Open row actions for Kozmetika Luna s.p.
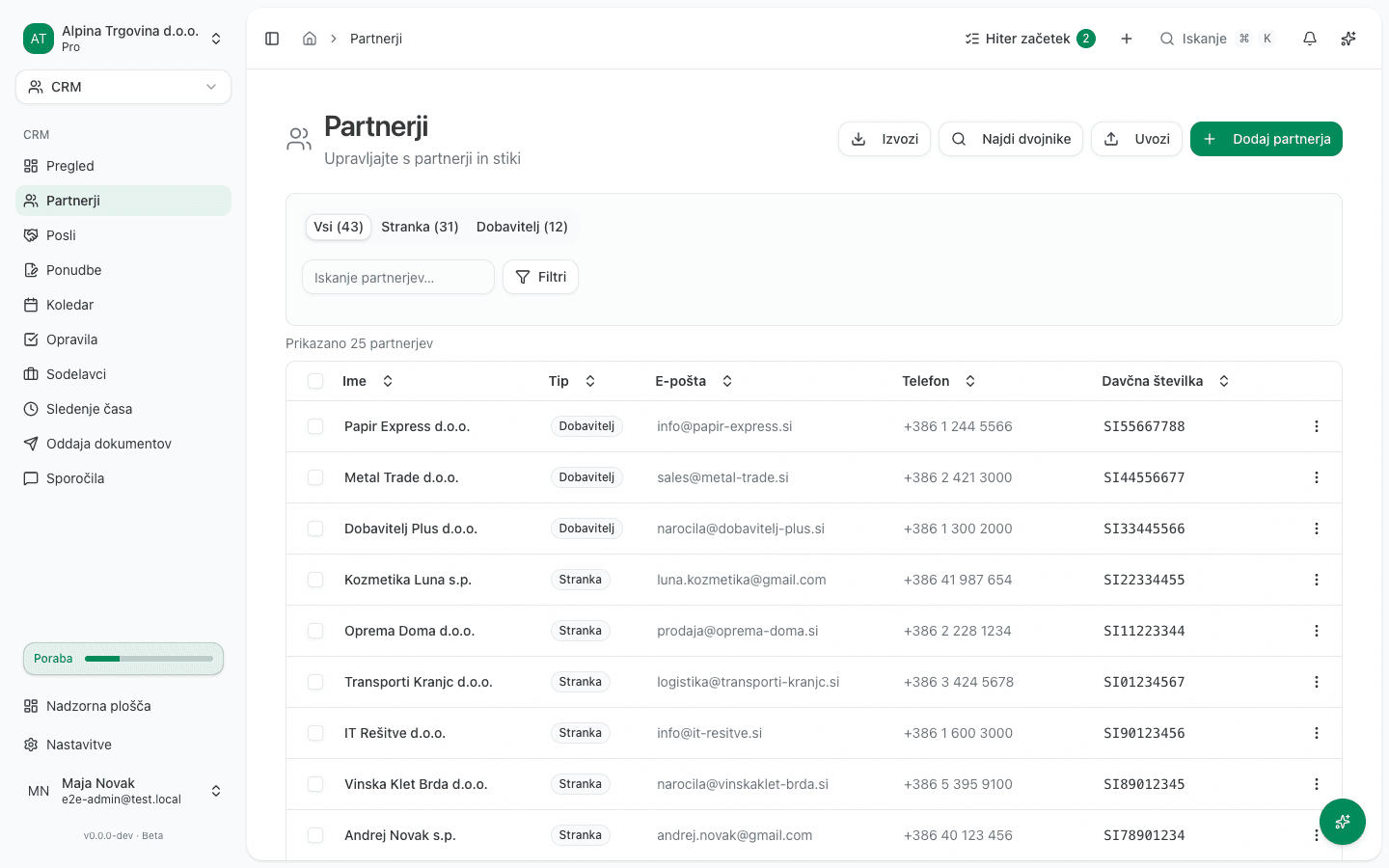 [x=1317, y=580]
